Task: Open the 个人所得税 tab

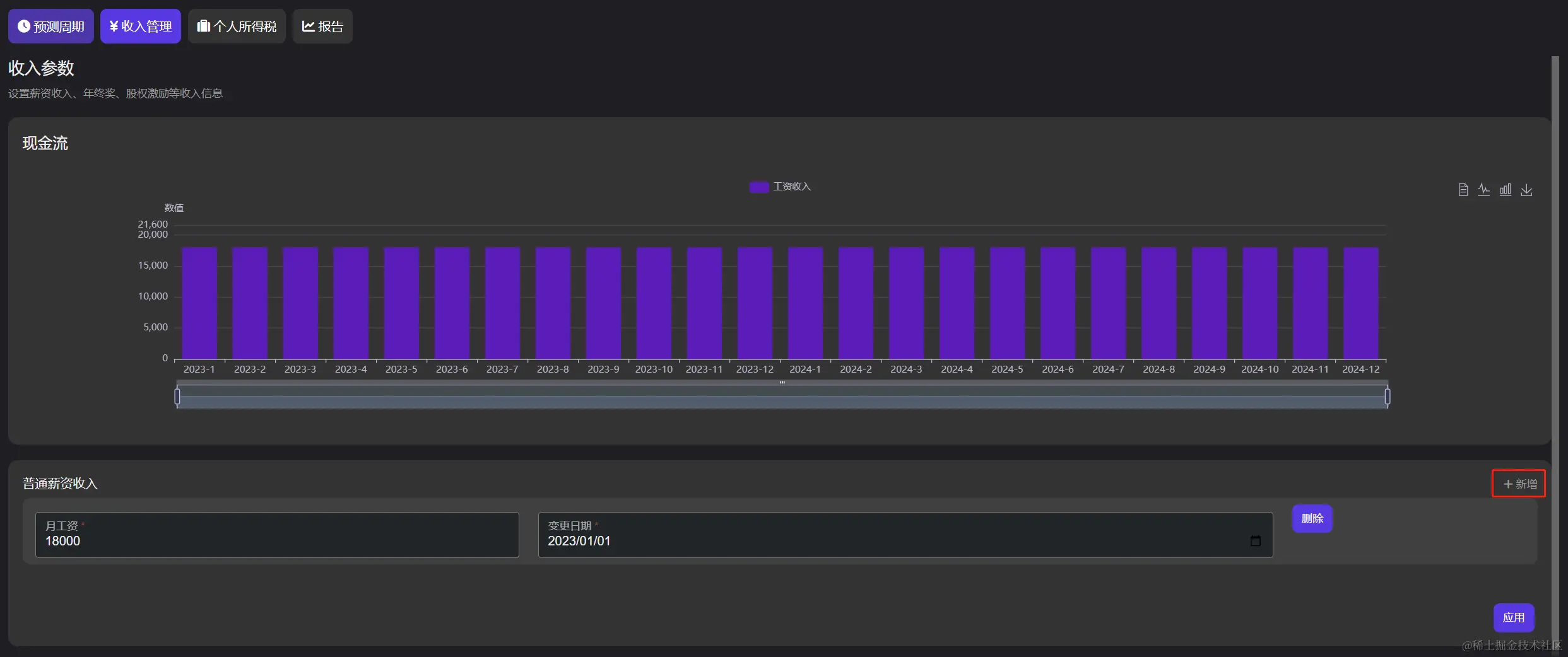Action: pos(237,26)
